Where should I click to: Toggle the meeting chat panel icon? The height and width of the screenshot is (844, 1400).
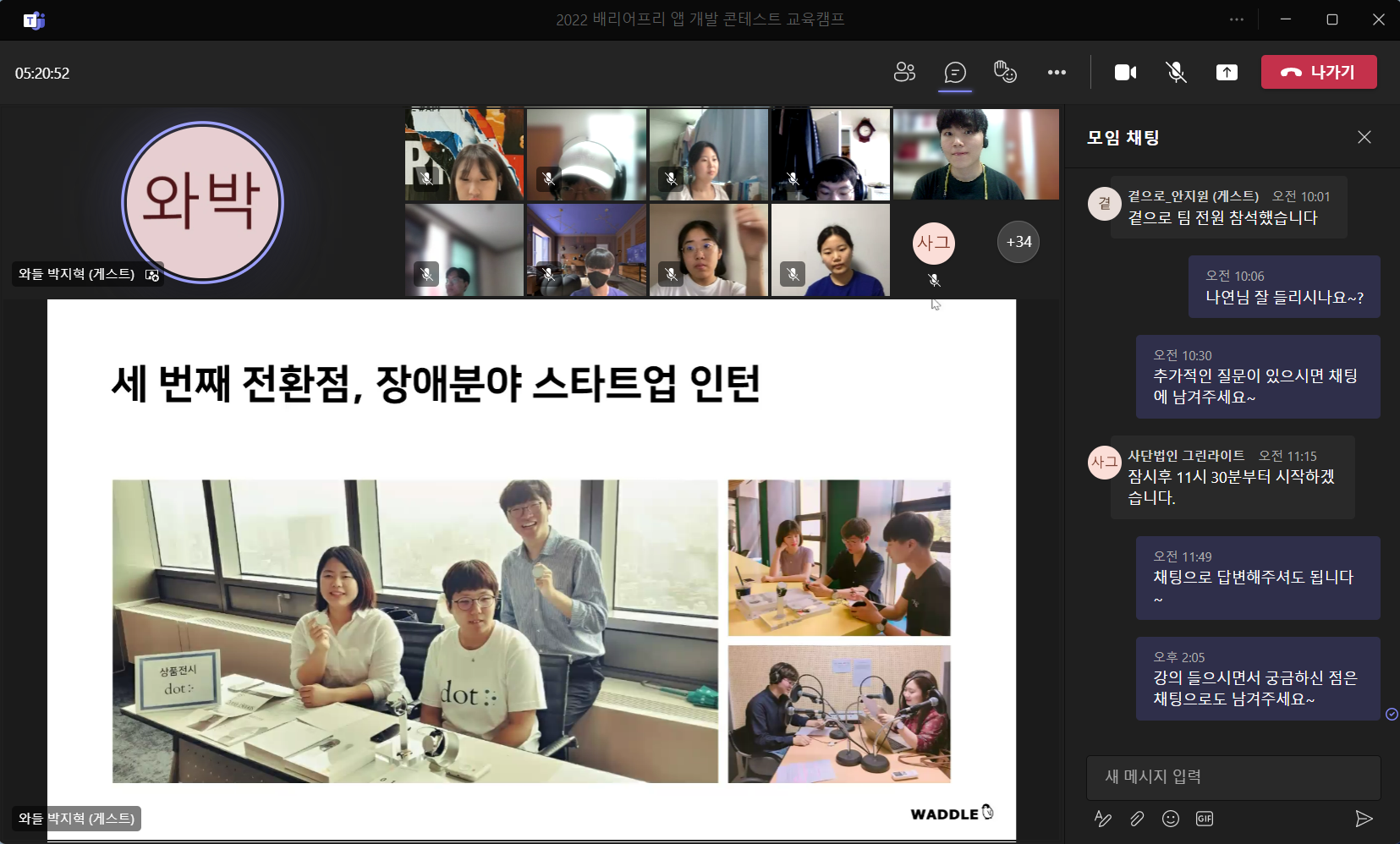tap(955, 73)
